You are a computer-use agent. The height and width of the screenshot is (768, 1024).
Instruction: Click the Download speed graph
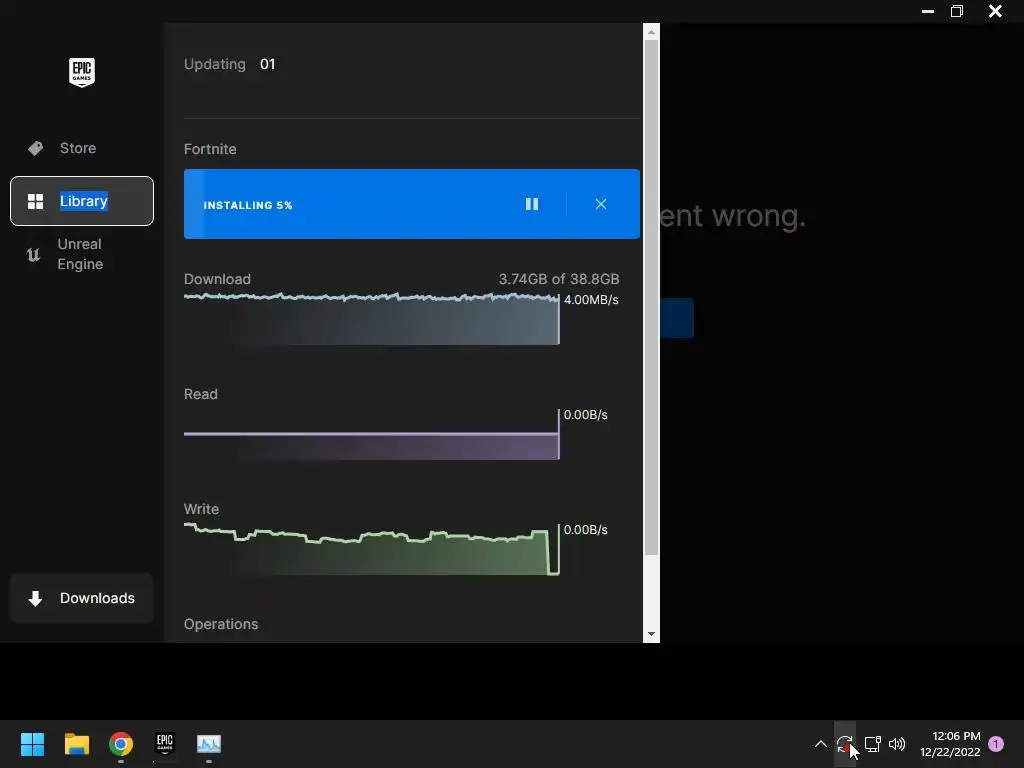pyautogui.click(x=372, y=319)
